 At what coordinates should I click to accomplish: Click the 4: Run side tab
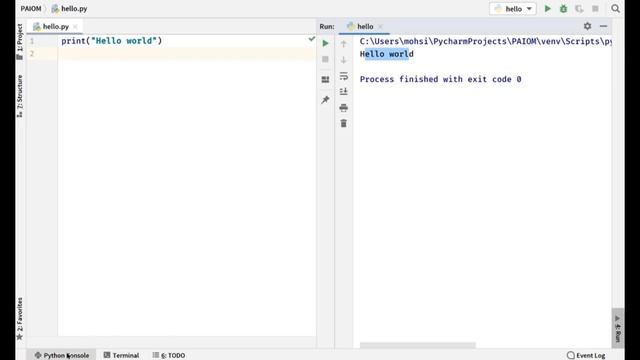click(x=618, y=329)
